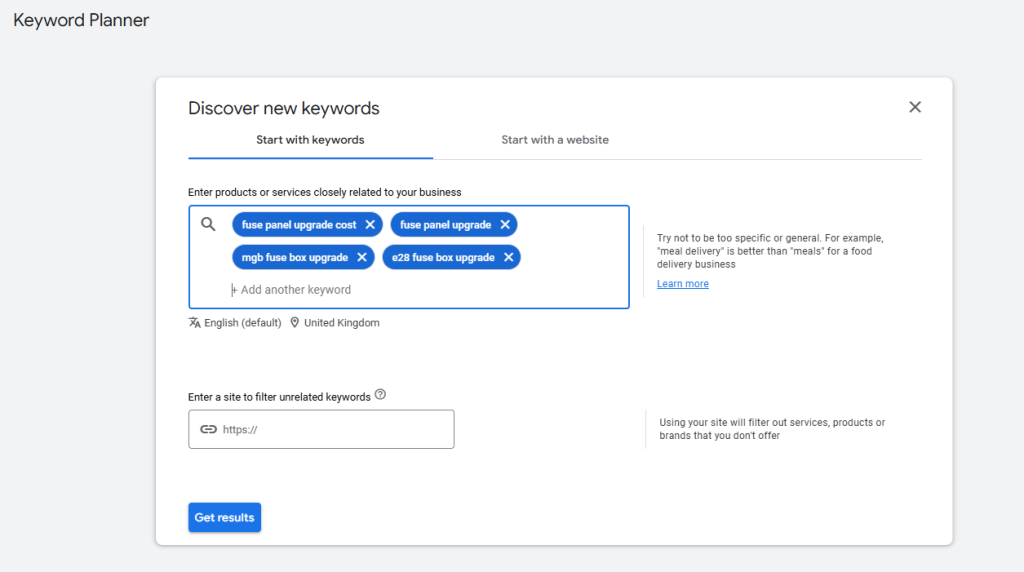Click the 'Keyword Planner' page title
Image resolution: width=1024 pixels, height=572 pixels.
coord(81,20)
